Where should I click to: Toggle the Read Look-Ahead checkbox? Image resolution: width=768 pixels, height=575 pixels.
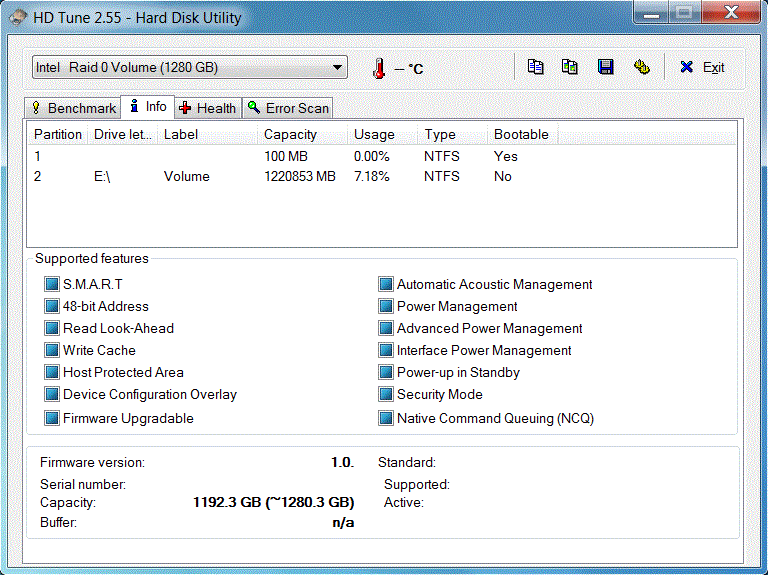[51, 328]
